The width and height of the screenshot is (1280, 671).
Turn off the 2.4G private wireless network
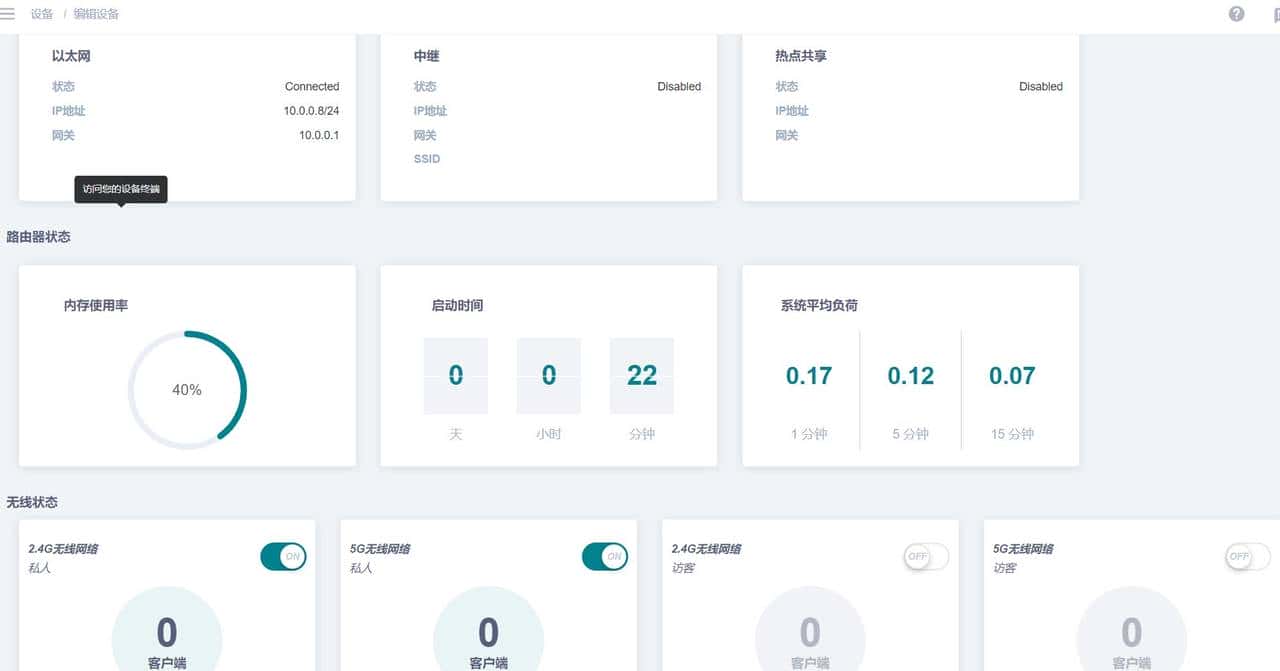[x=283, y=557]
